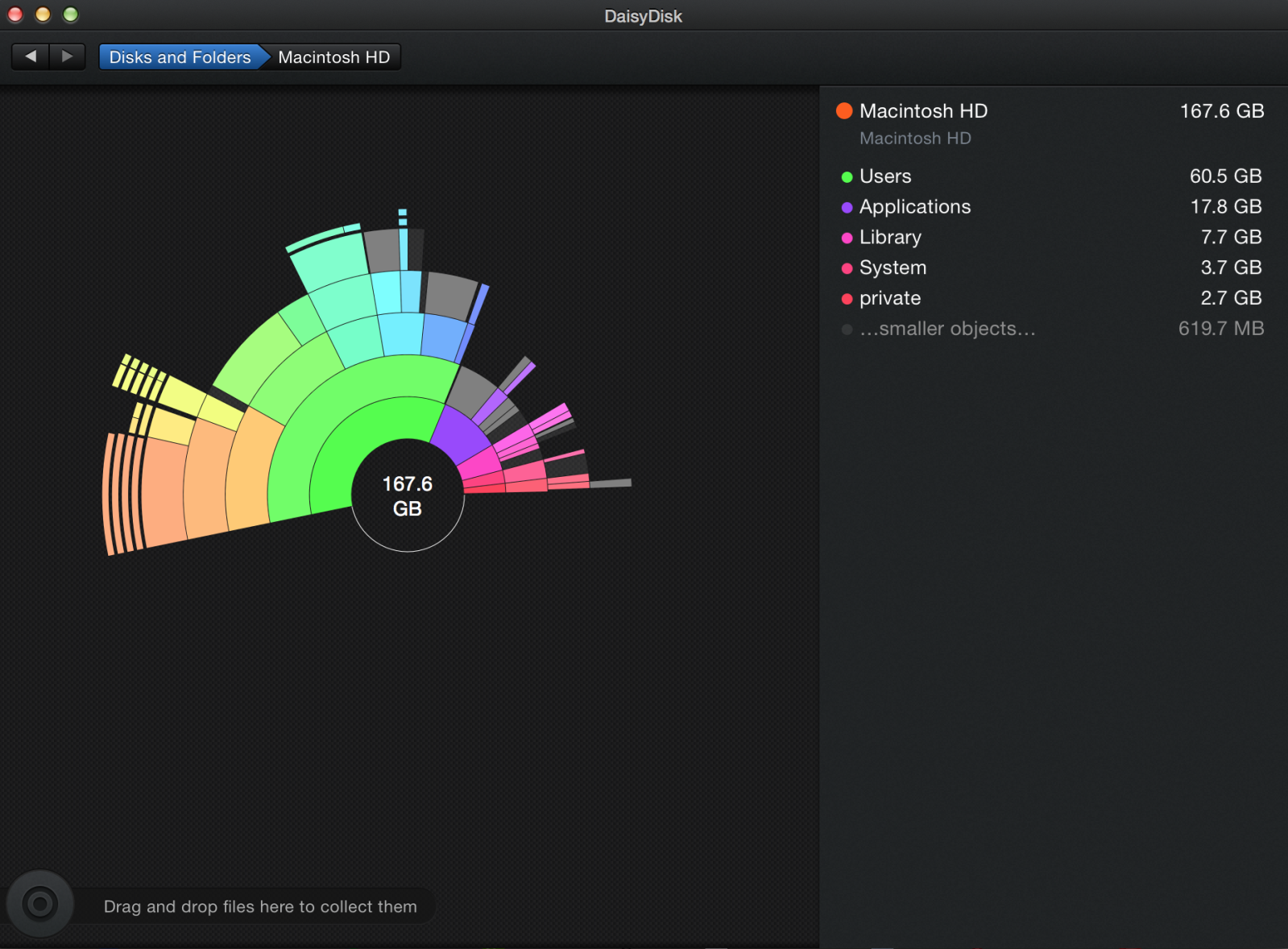Open the smaller objects entry

[x=1052, y=329]
